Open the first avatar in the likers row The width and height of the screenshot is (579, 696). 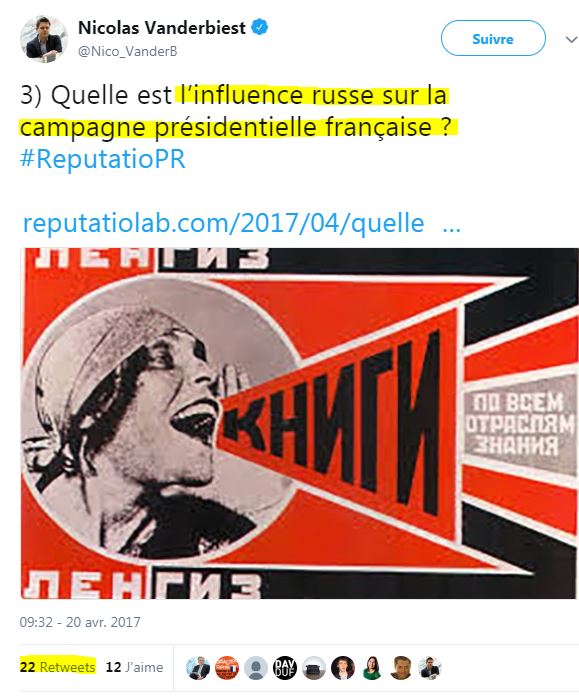pos(198,667)
